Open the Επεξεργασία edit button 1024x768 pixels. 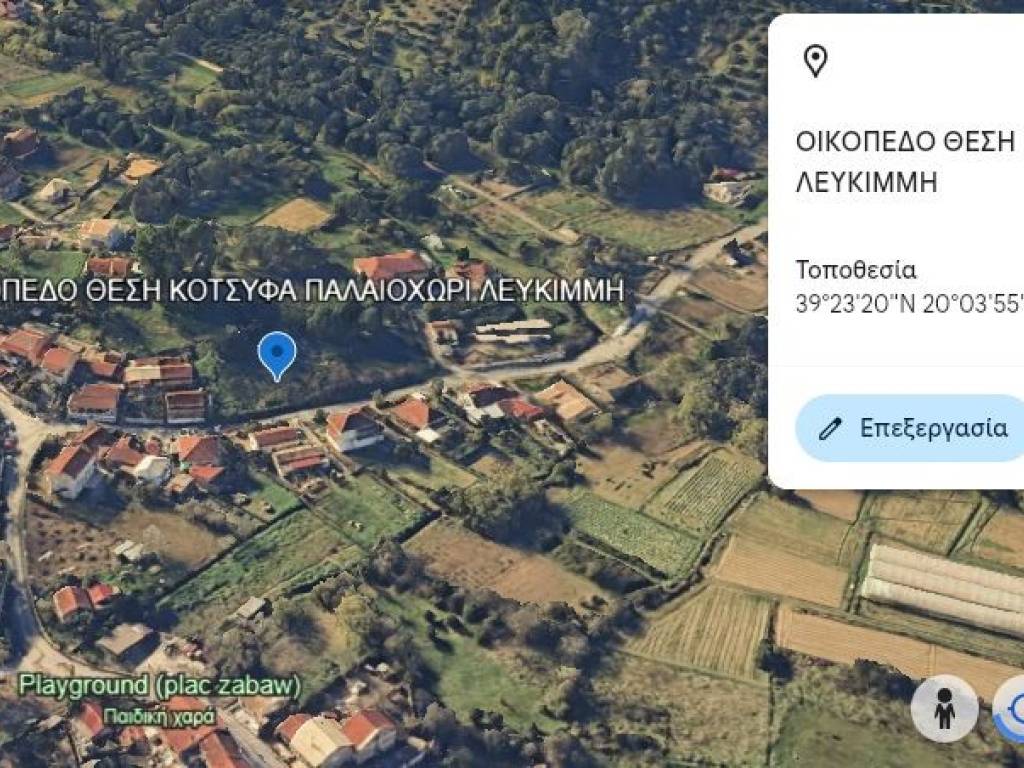(910, 428)
